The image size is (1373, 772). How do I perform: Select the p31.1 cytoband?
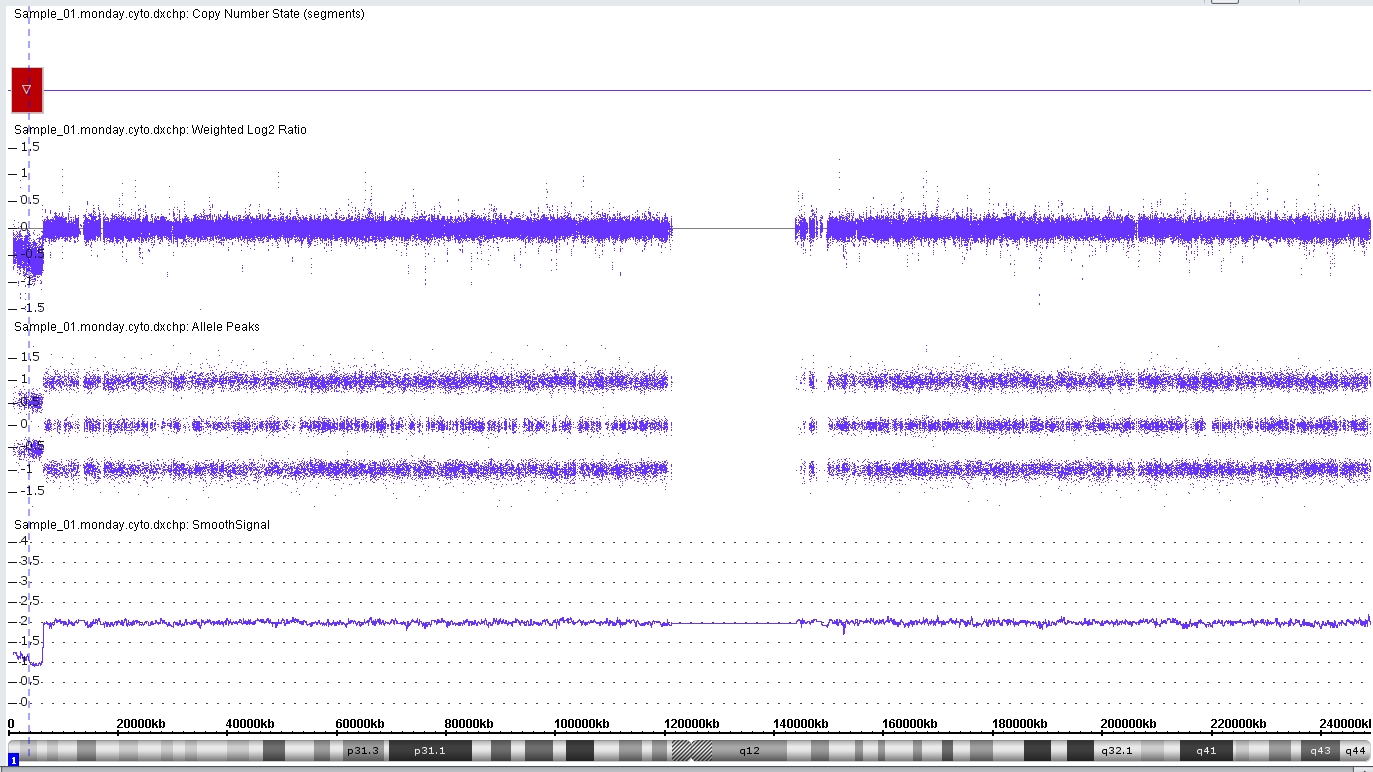430,750
